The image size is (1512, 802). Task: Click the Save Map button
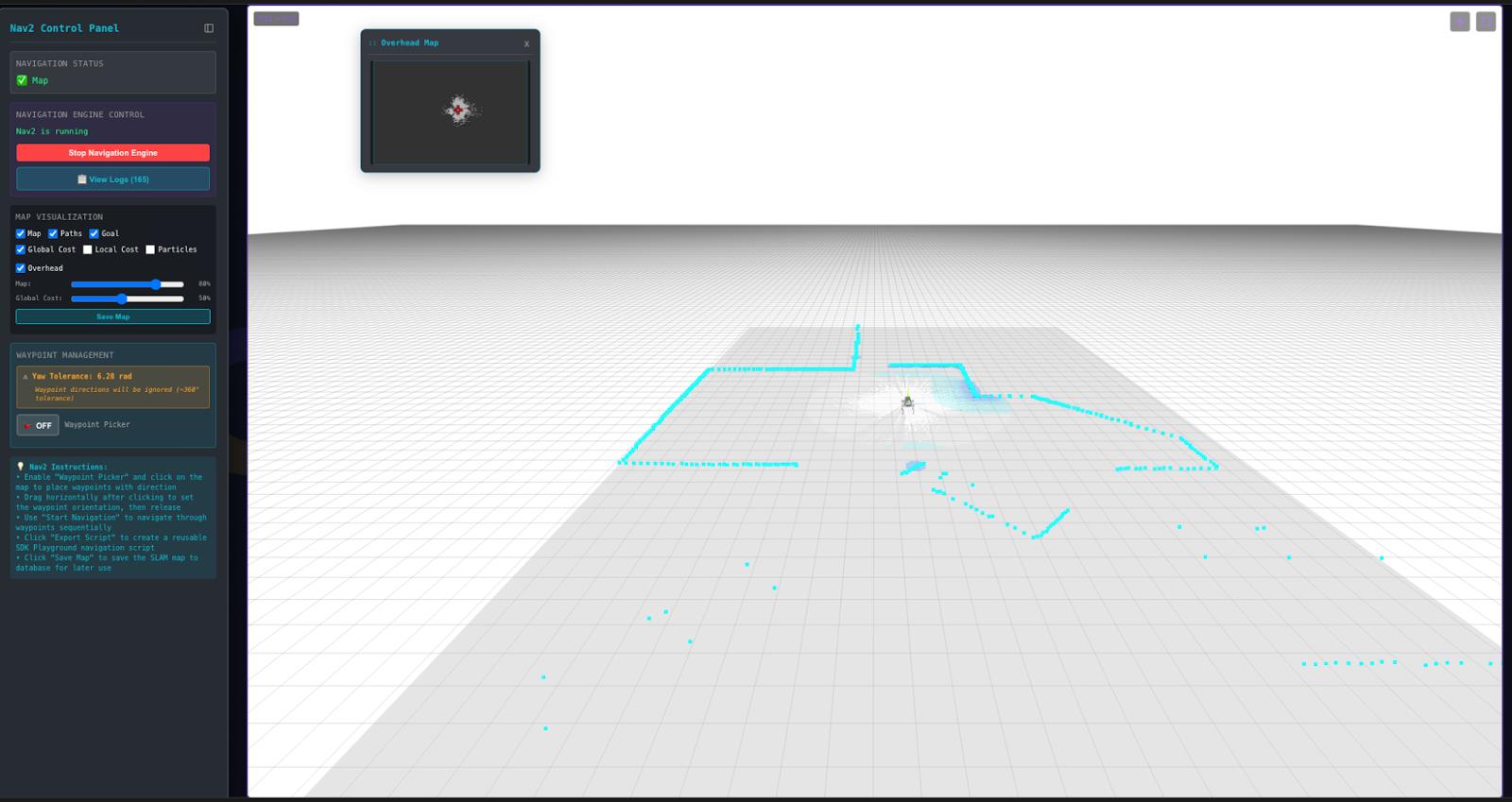pyautogui.click(x=112, y=316)
